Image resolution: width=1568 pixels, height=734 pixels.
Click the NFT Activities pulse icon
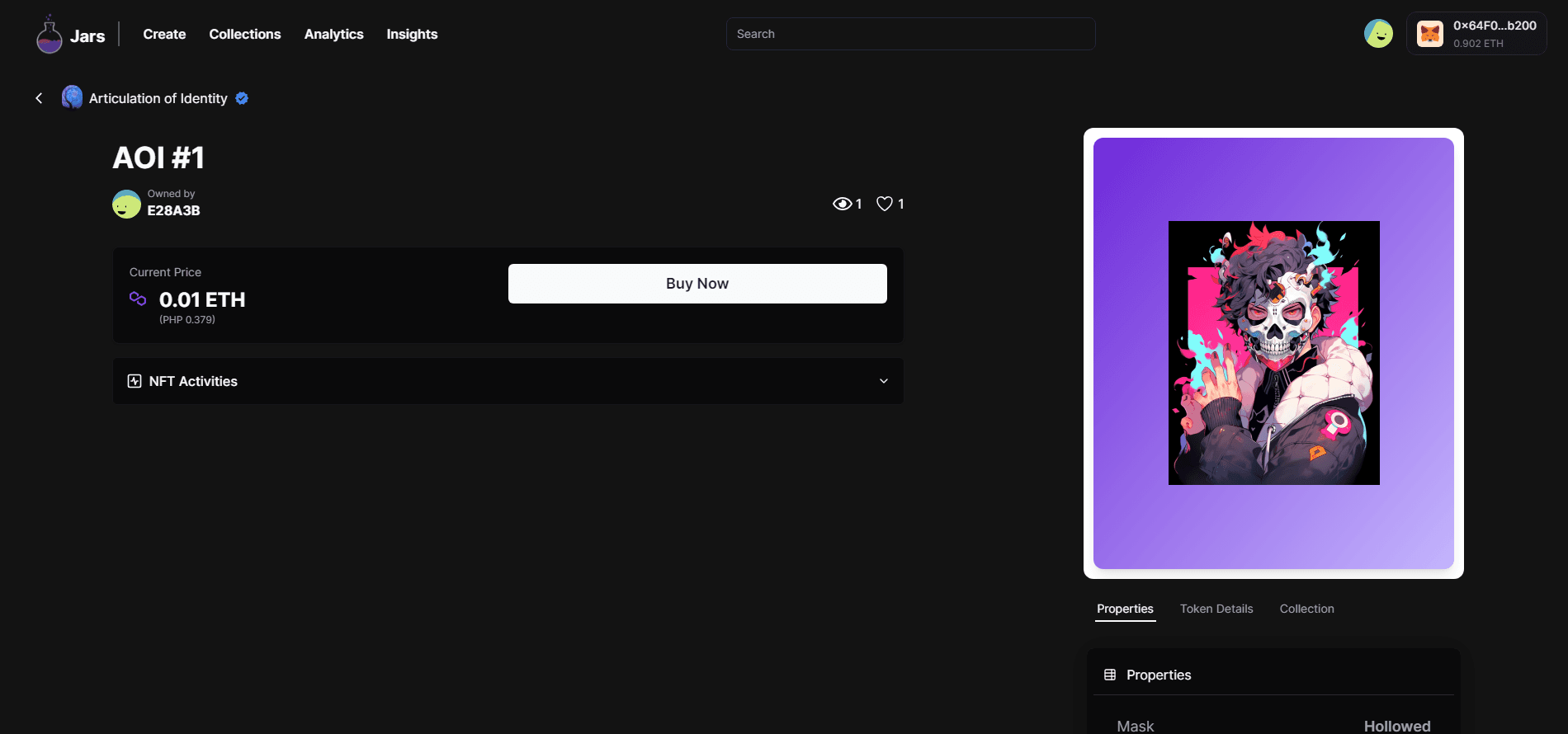tap(135, 381)
